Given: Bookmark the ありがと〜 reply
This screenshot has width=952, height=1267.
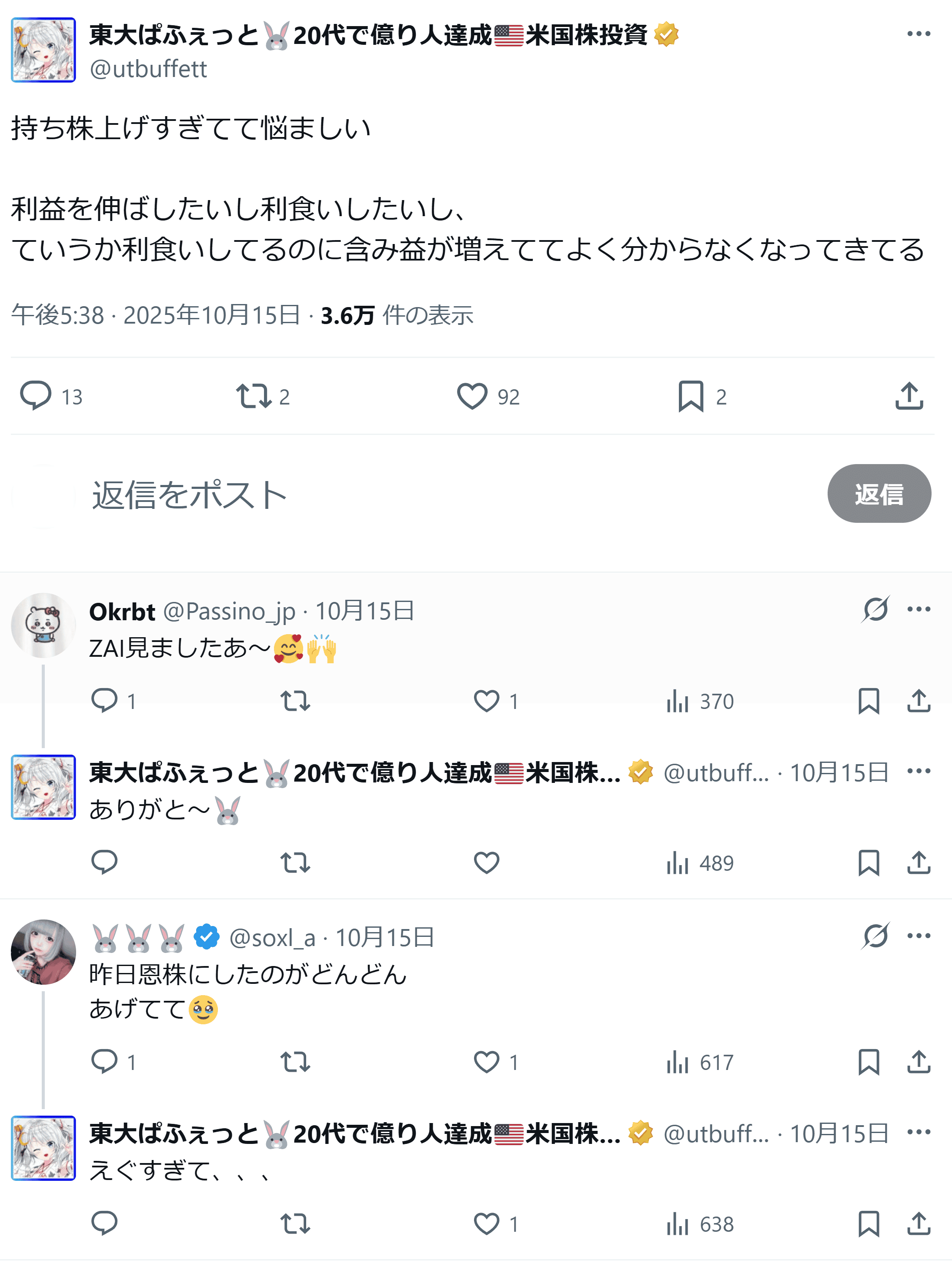Looking at the screenshot, I should click(868, 862).
